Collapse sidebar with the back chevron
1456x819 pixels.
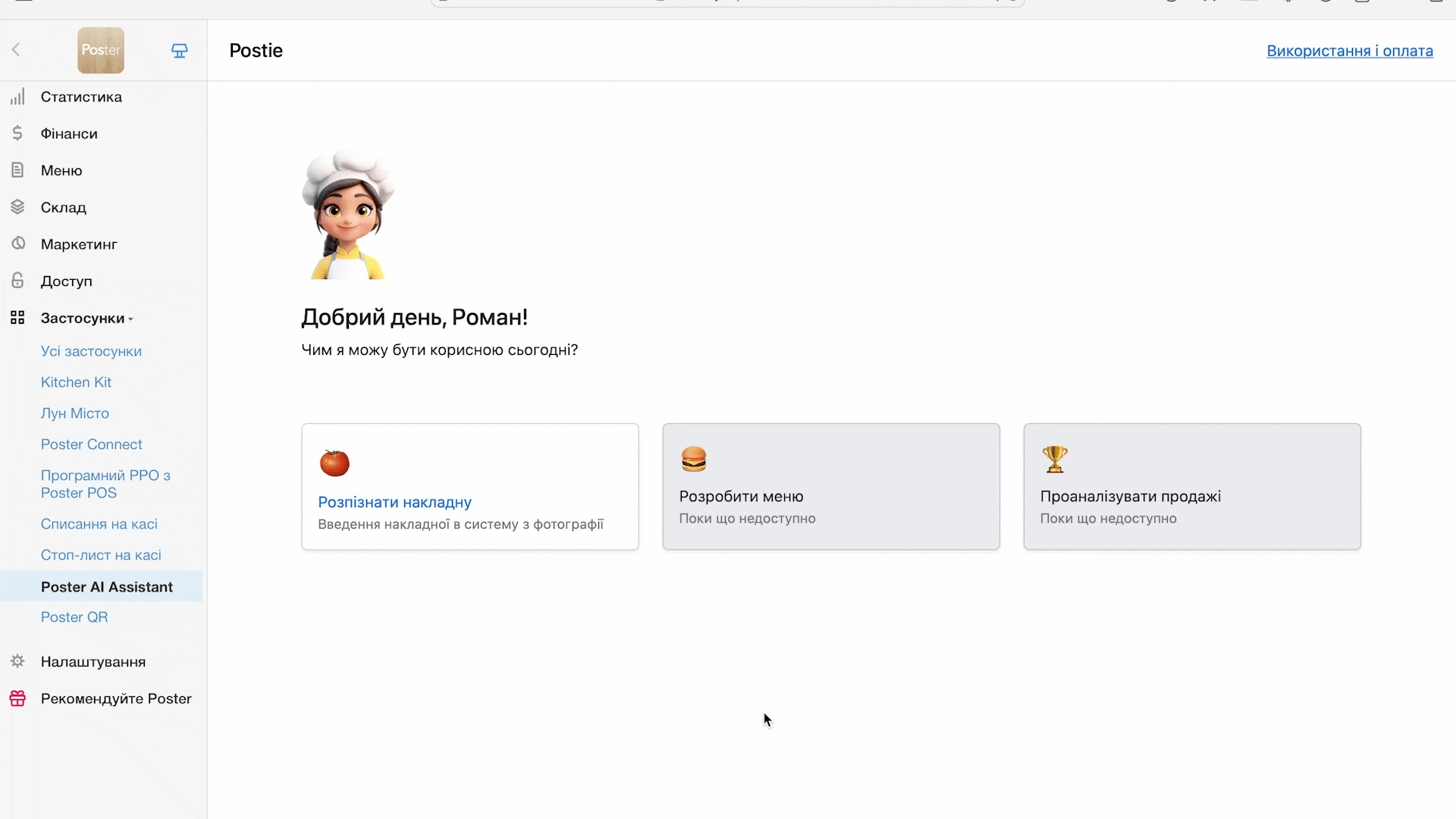(16, 50)
